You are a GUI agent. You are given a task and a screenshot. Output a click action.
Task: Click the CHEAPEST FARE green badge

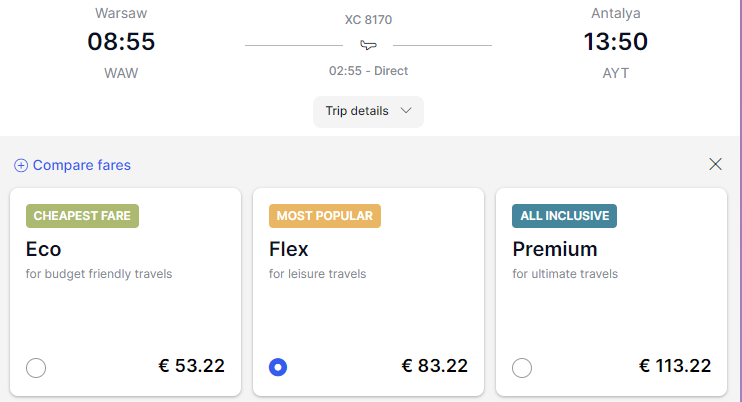(x=82, y=216)
